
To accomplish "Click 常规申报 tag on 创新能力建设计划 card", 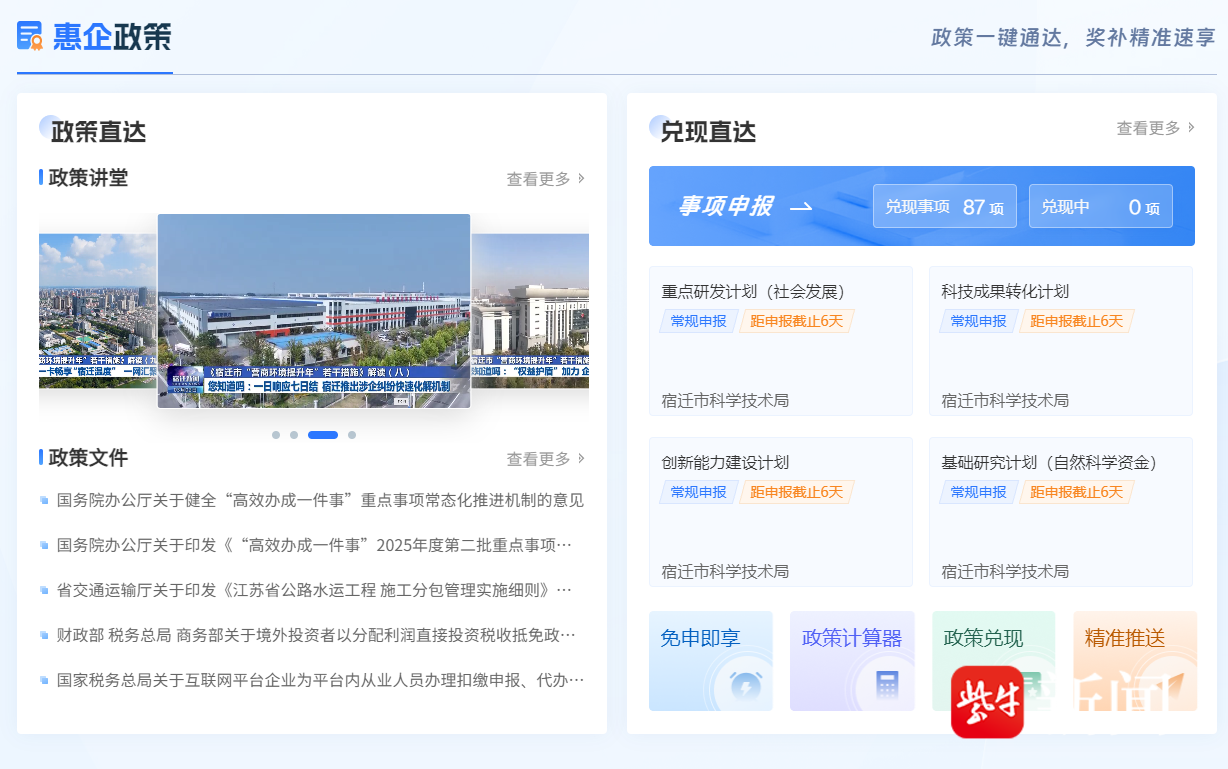I will tap(698, 492).
